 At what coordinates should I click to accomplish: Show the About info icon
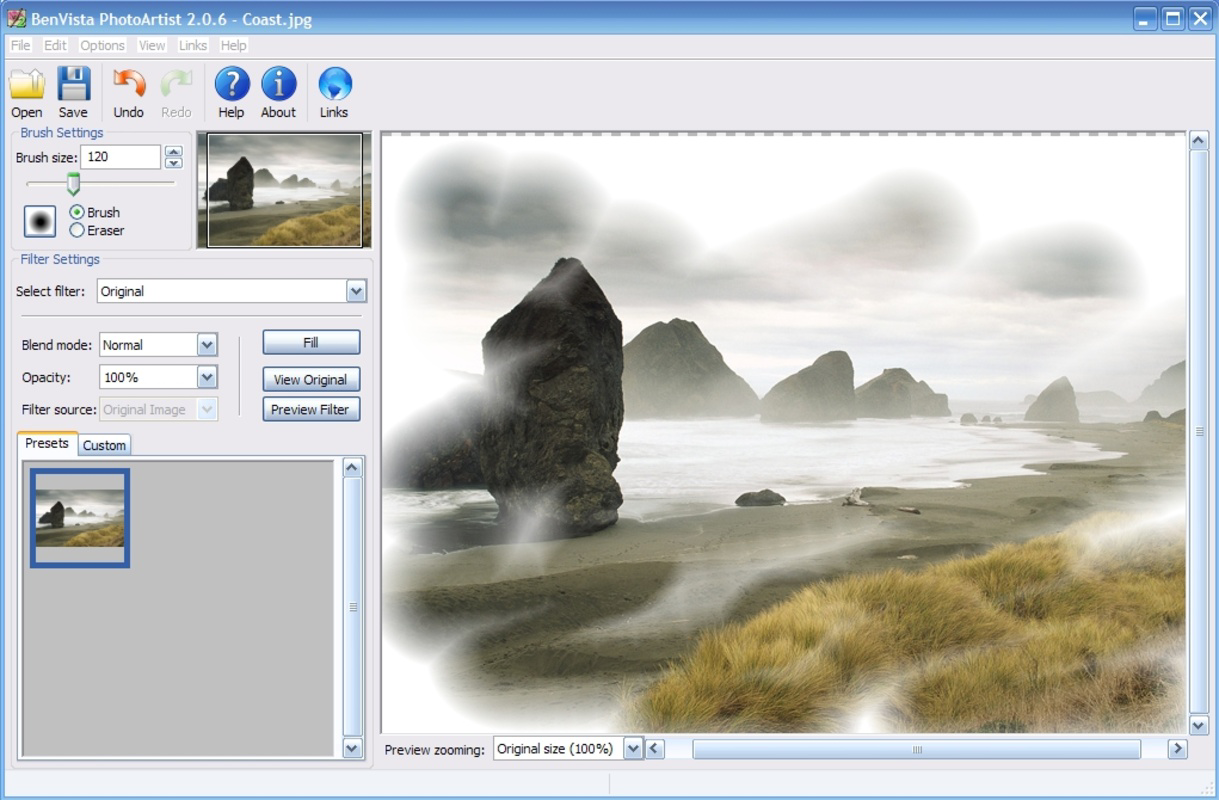click(x=278, y=84)
